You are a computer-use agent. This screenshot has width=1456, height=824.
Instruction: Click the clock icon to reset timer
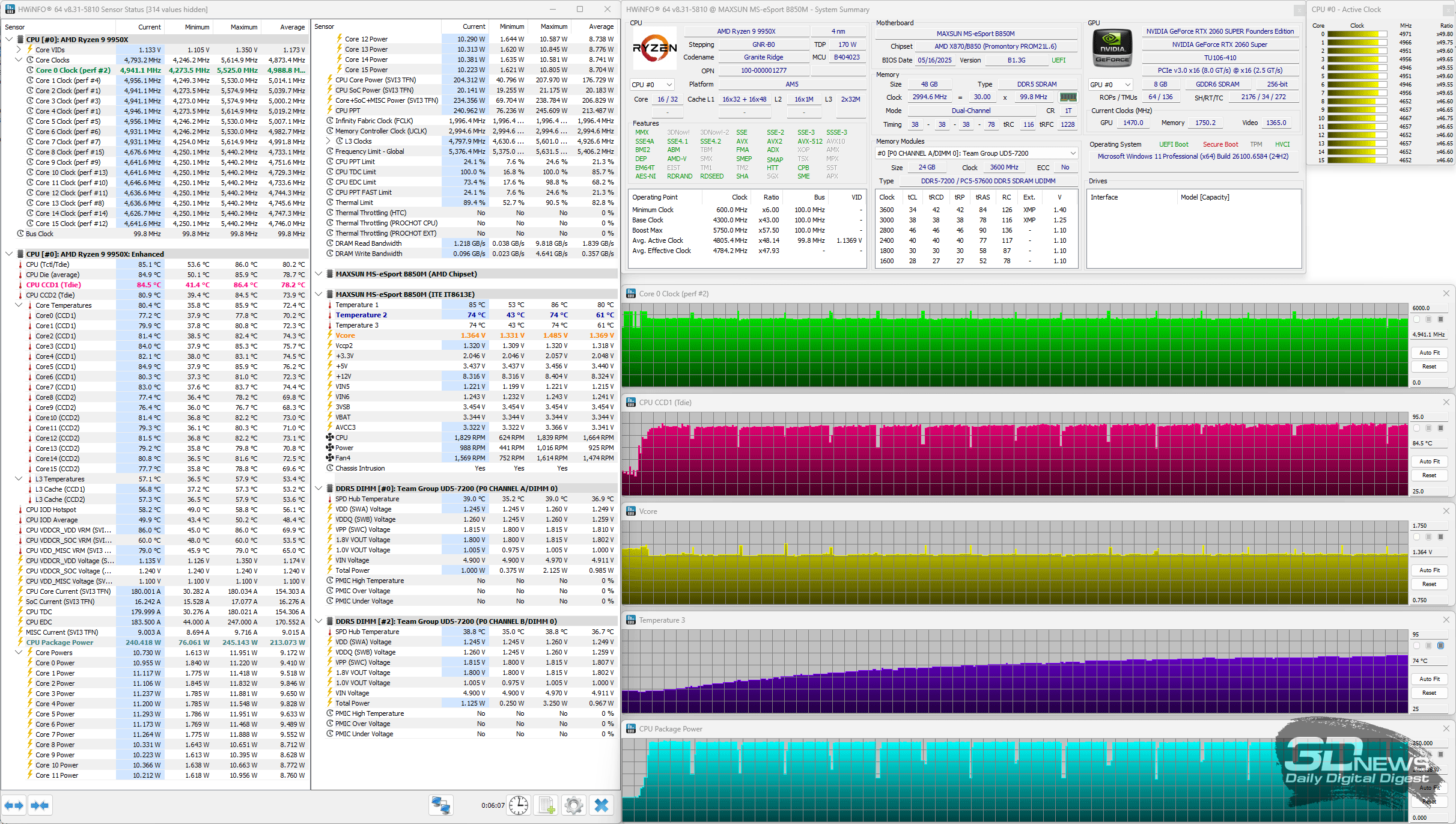click(x=519, y=805)
